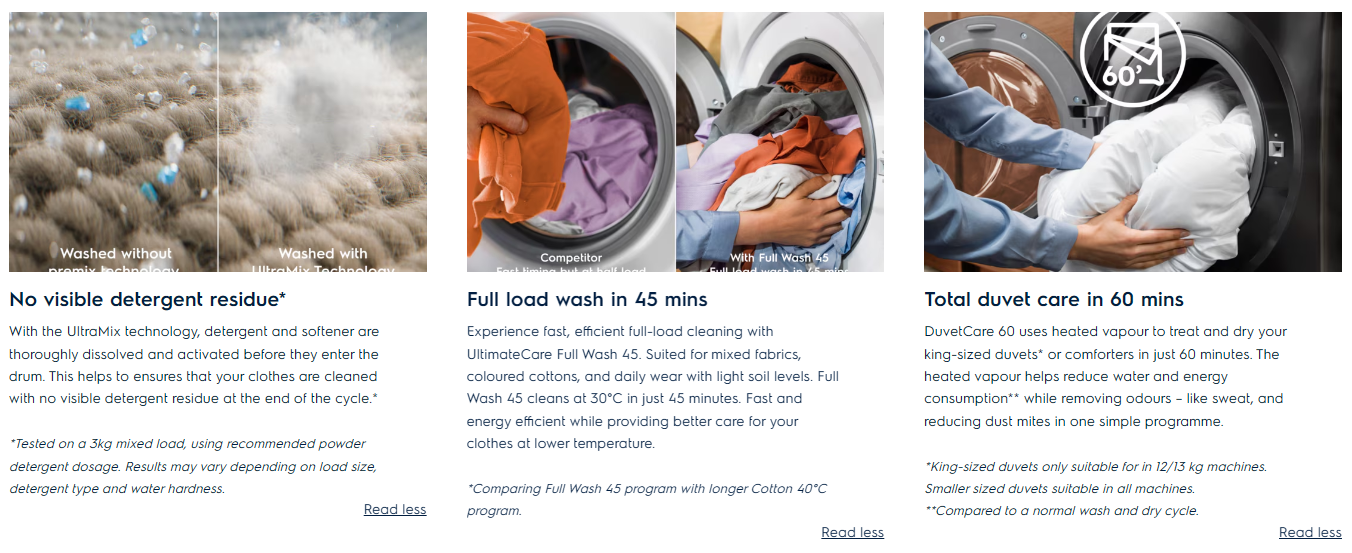1352x553 pixels.
Task: Click the '*Comparing Full Wash 45 program' footnote
Action: pyautogui.click(x=647, y=500)
